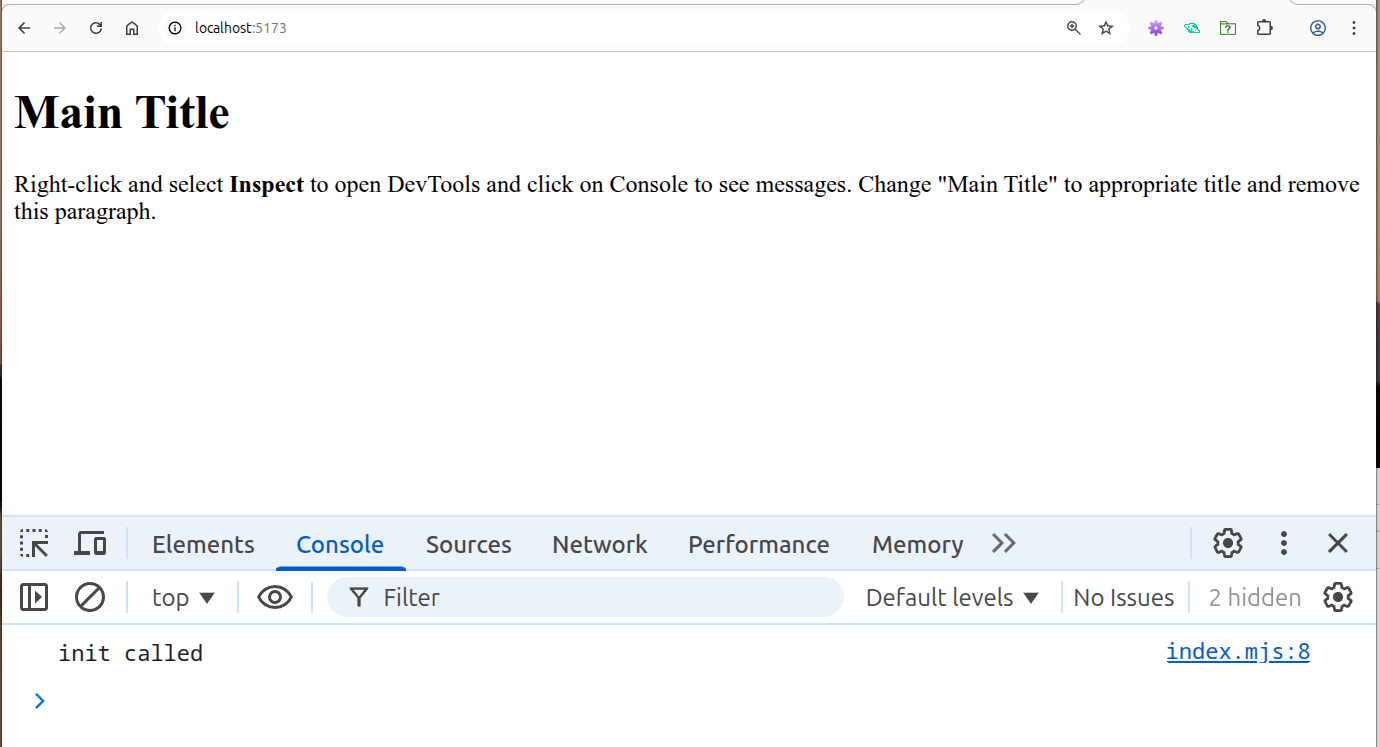The image size is (1380, 747).
Task: Reload the localhost page
Action: pyautogui.click(x=95, y=27)
